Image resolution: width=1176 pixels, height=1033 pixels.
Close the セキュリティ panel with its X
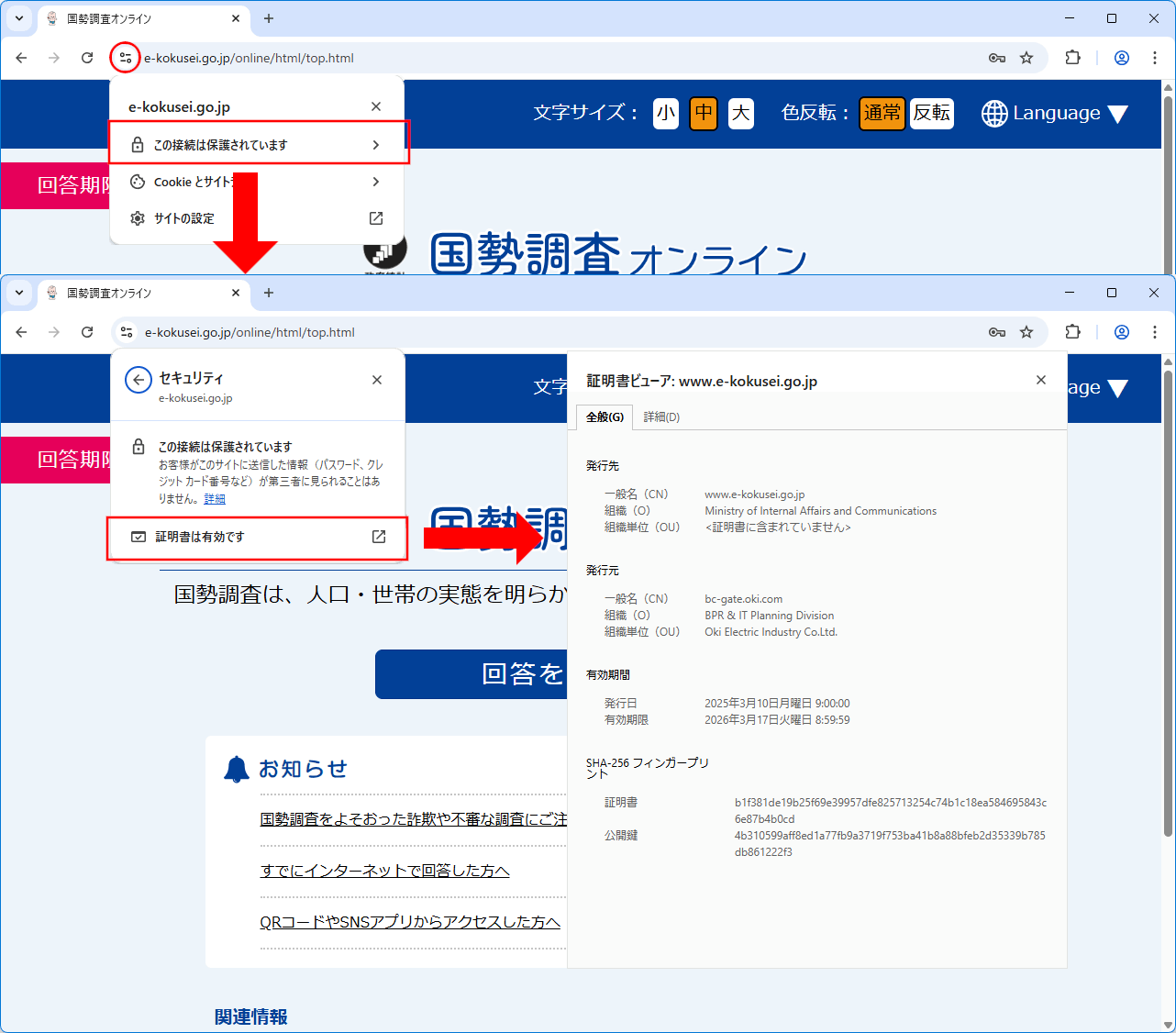pyautogui.click(x=377, y=380)
